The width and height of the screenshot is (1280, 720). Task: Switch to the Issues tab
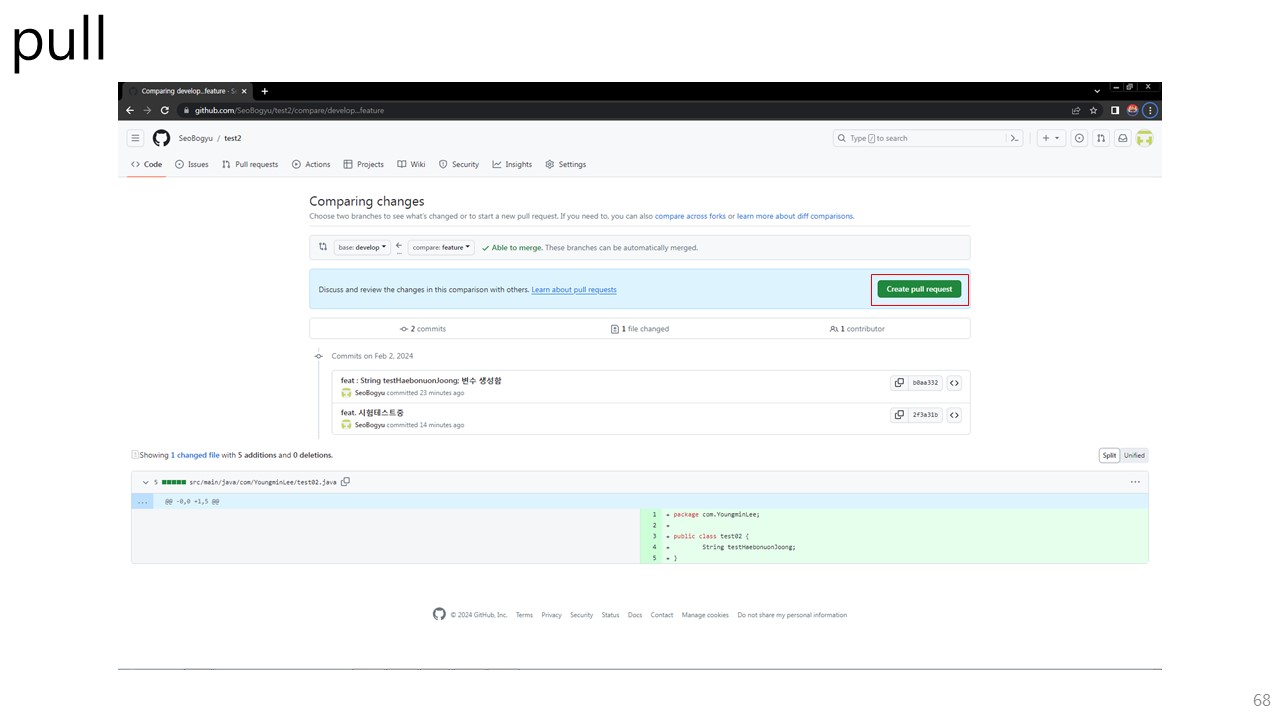pos(192,164)
